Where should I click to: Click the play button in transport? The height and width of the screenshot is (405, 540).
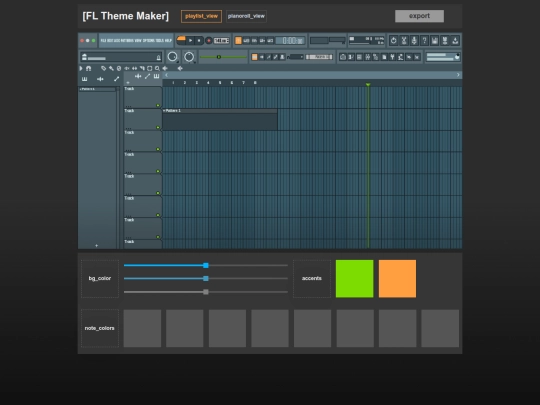(190, 41)
